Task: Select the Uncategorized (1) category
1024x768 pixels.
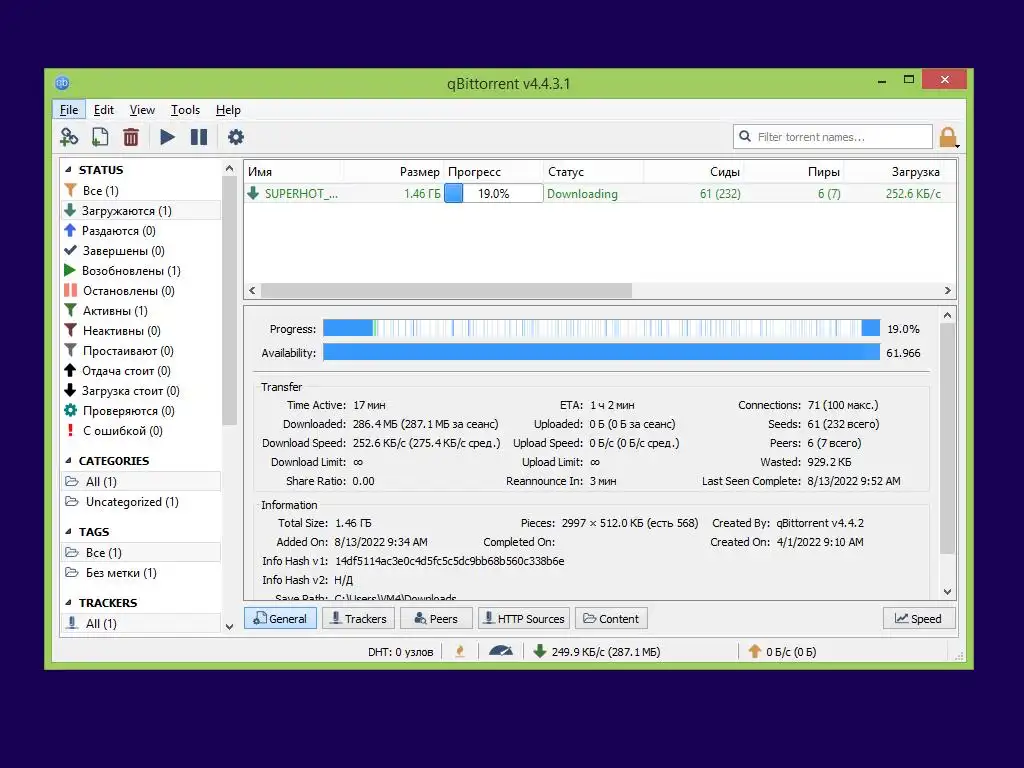Action: [x=140, y=502]
